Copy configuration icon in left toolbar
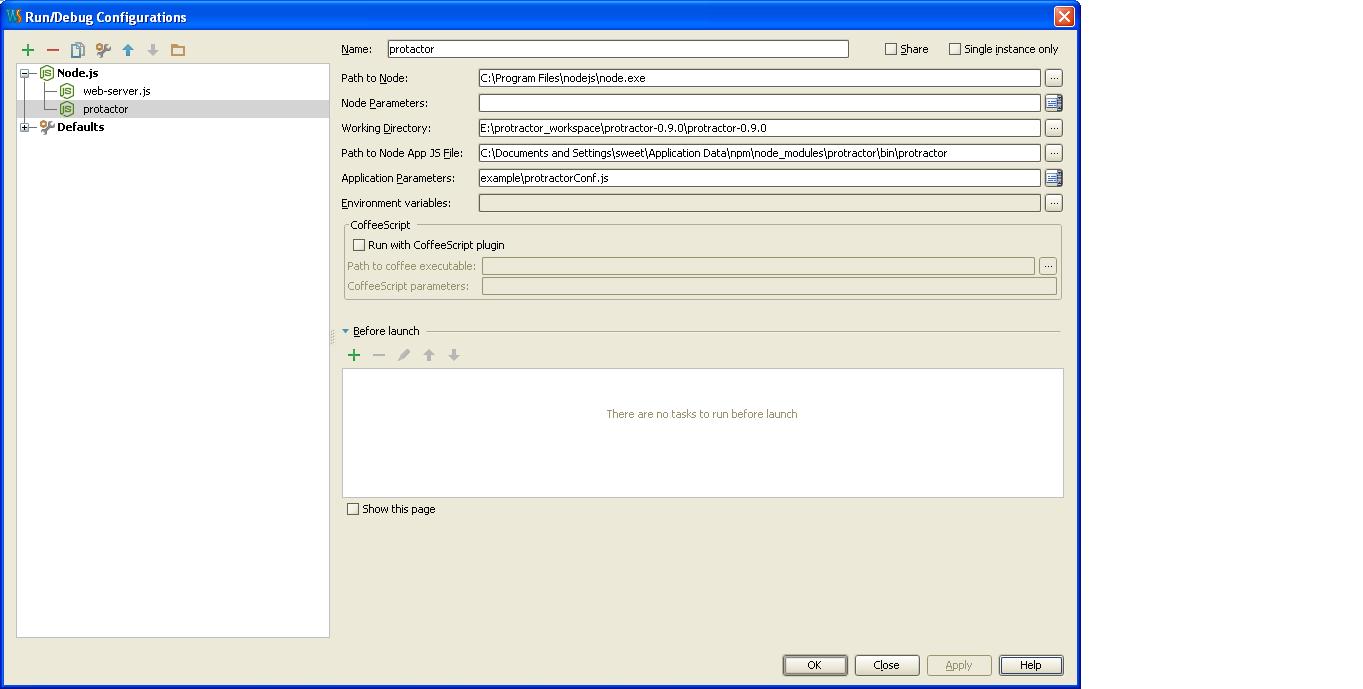1363x689 pixels. click(77, 50)
